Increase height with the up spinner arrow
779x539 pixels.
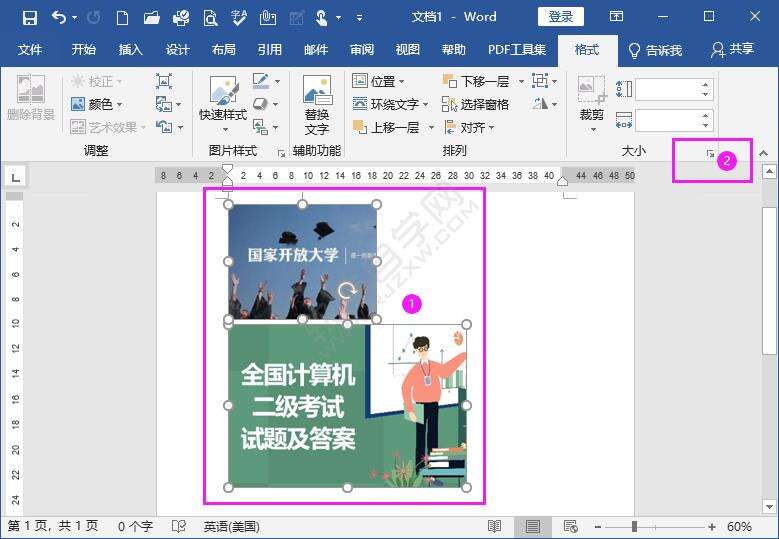[705, 85]
